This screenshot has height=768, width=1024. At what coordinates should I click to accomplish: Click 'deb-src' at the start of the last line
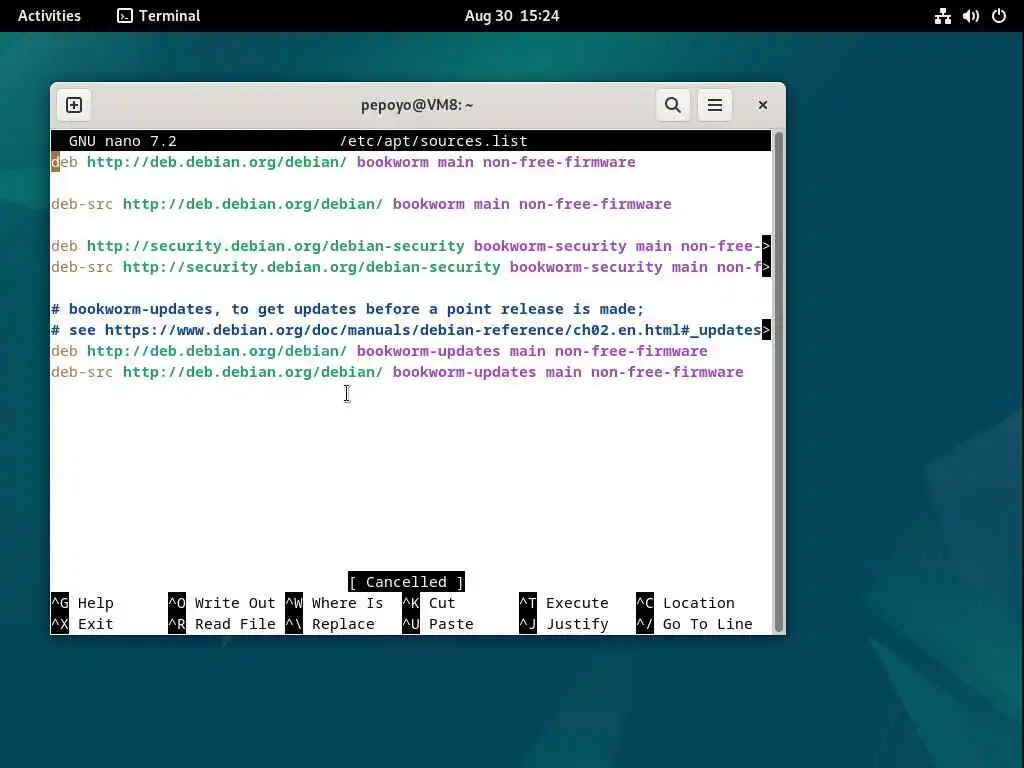82,372
